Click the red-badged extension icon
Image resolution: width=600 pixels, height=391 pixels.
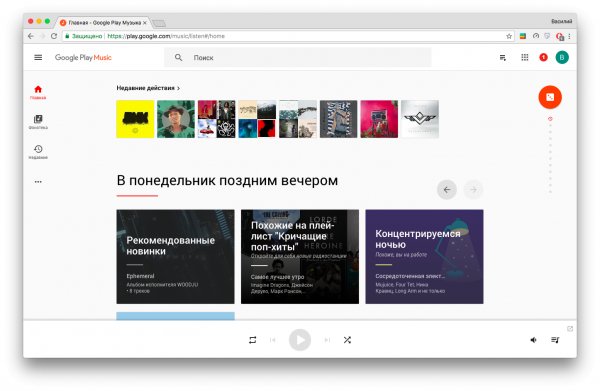click(x=560, y=36)
